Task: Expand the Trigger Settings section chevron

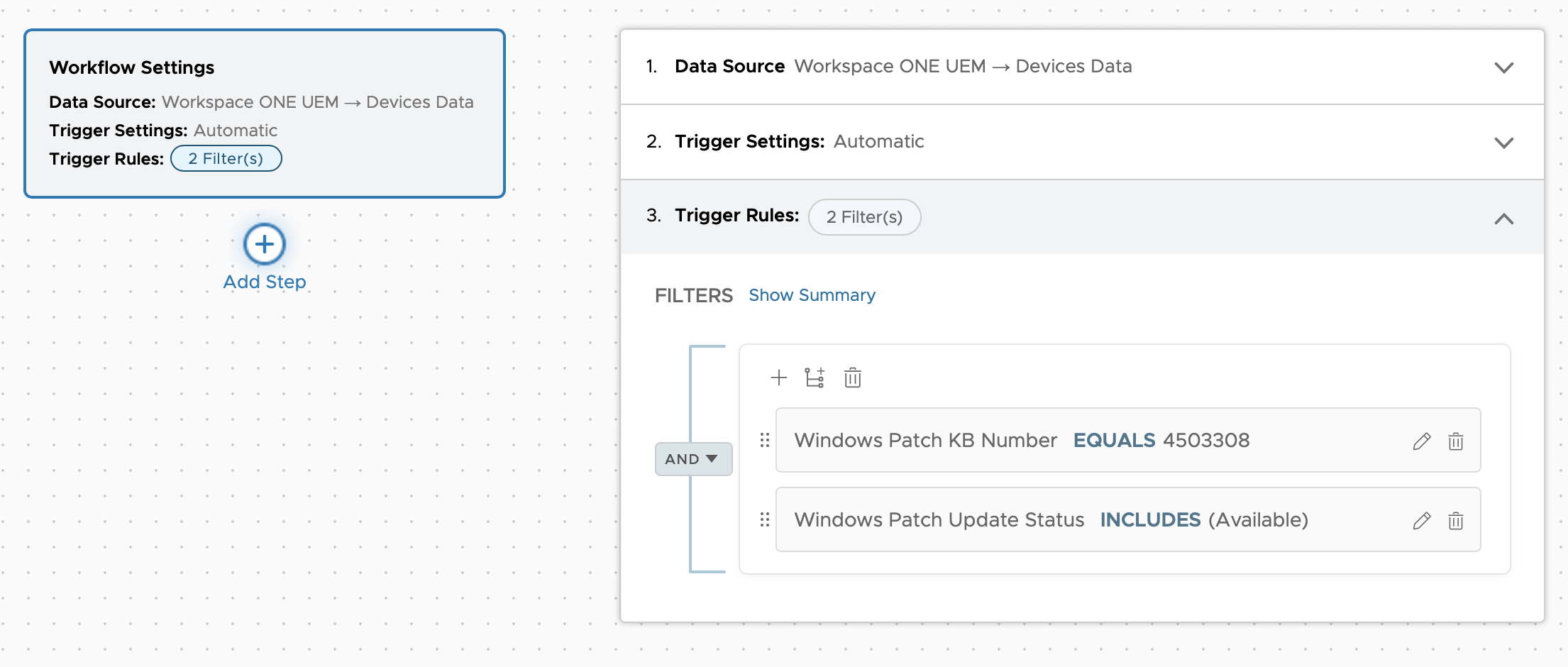Action: pyautogui.click(x=1503, y=143)
